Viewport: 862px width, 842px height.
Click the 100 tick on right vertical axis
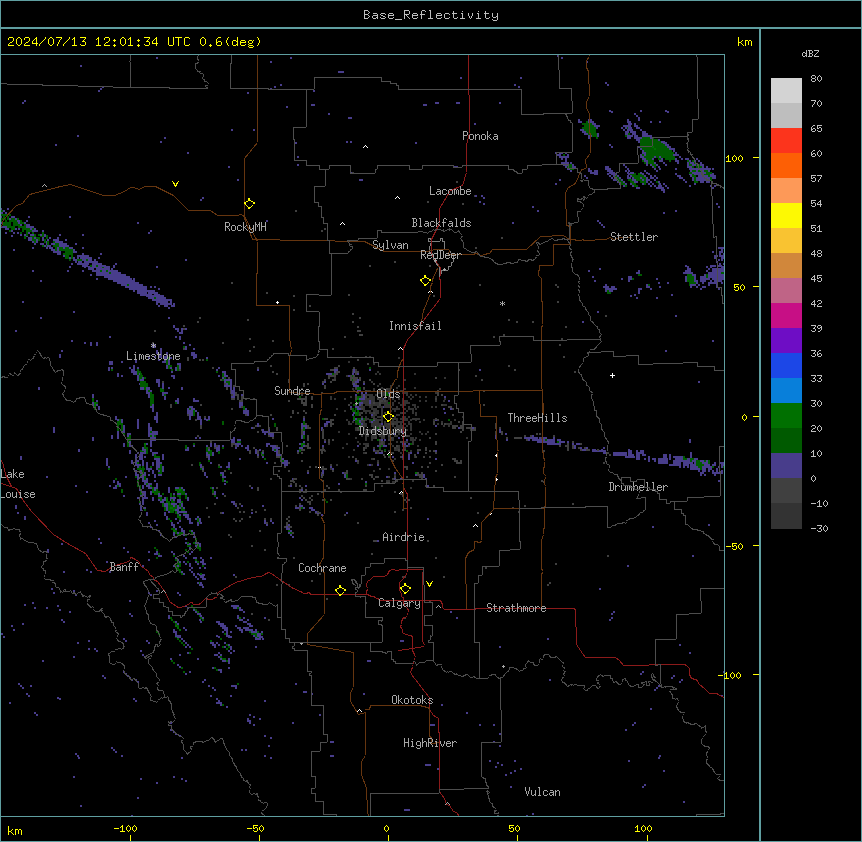tap(734, 158)
